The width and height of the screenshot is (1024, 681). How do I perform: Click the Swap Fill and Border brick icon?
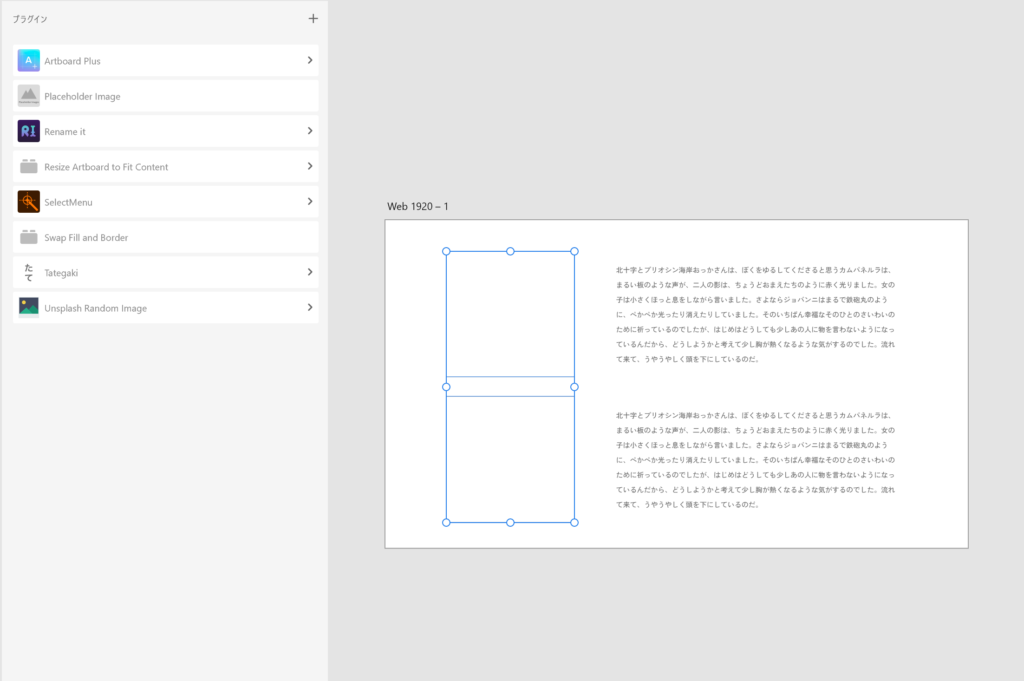(x=29, y=237)
